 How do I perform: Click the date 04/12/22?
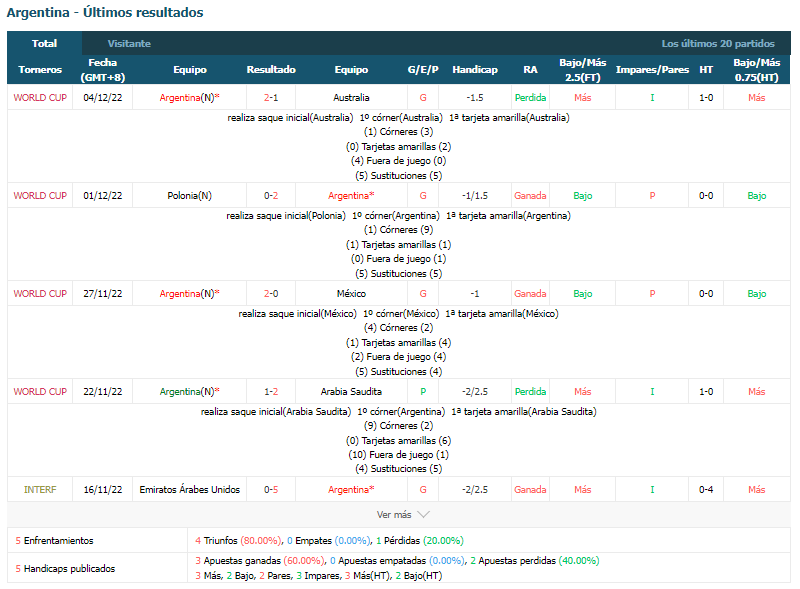(103, 97)
